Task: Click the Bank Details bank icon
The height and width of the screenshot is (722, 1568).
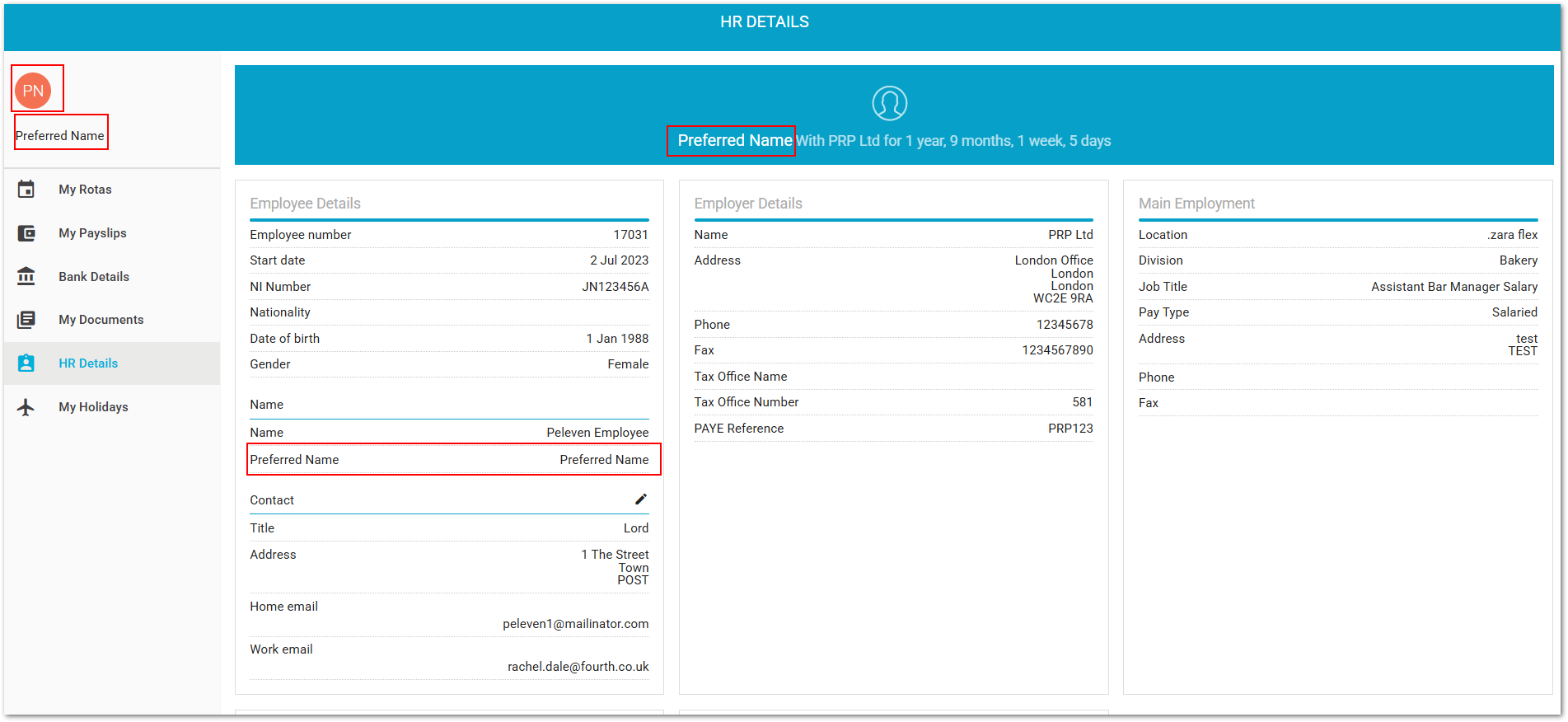Action: [x=26, y=276]
